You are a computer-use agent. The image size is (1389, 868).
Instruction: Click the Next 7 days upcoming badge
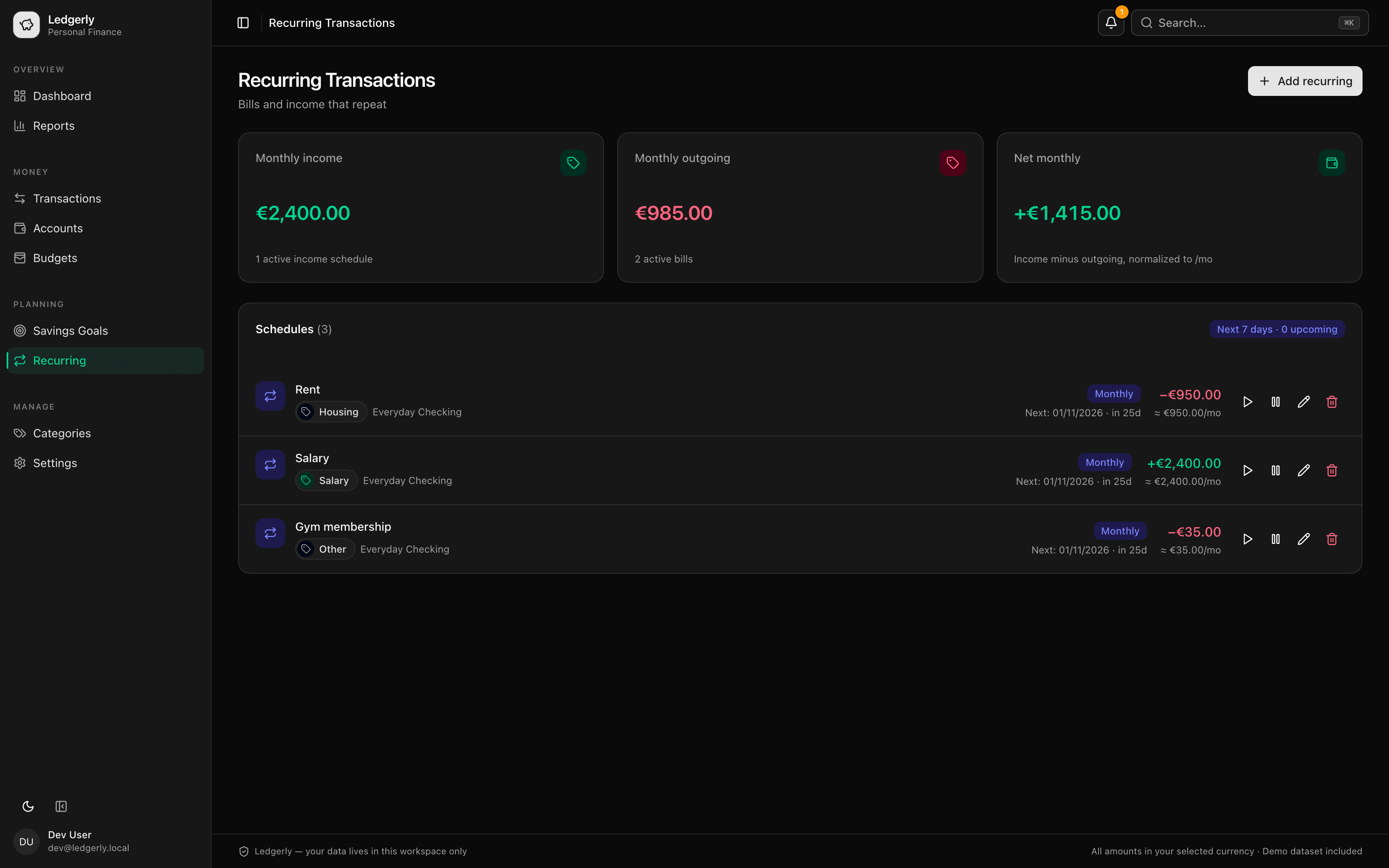tap(1277, 329)
